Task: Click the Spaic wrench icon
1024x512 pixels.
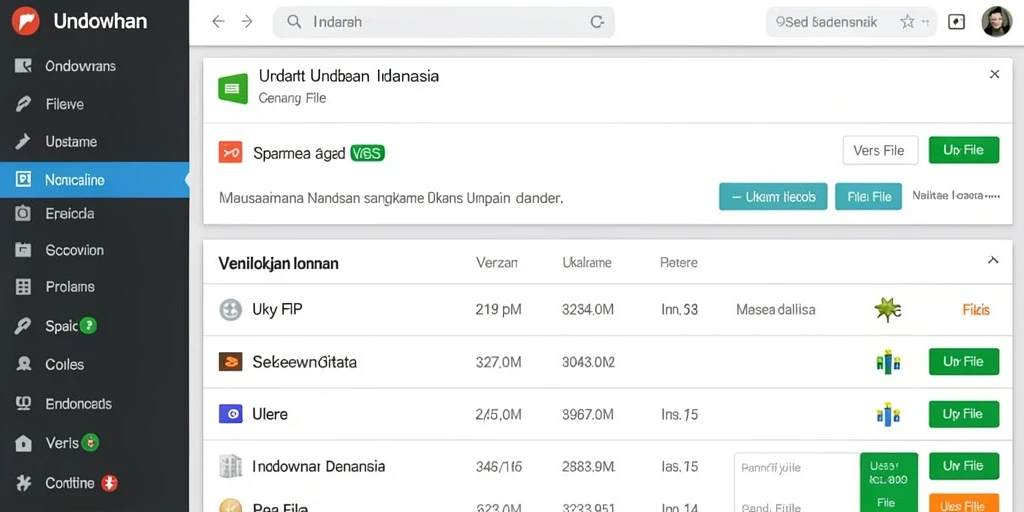Action: 23,326
